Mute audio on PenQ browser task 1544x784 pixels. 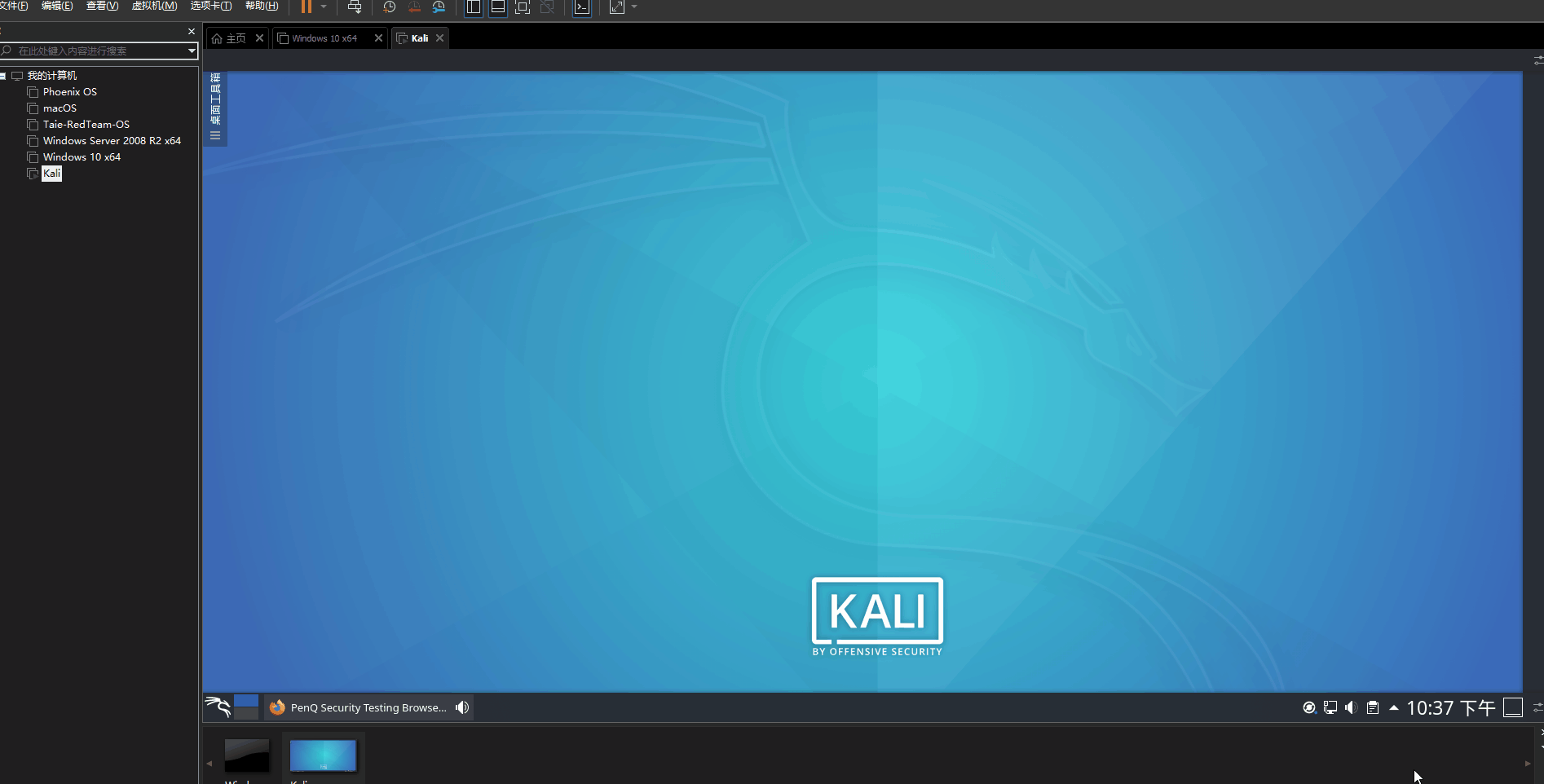point(462,707)
